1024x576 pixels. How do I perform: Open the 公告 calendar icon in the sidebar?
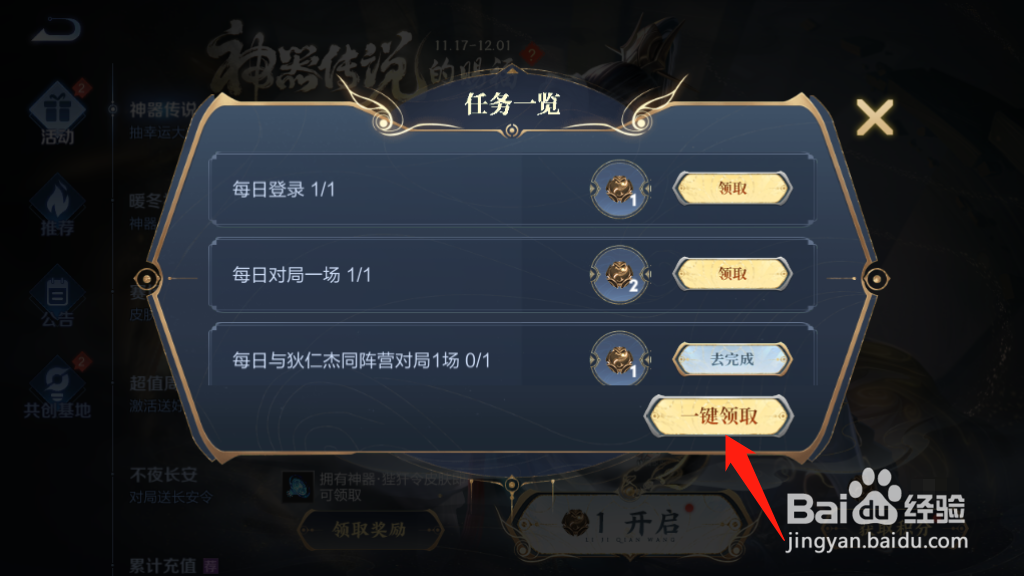(57, 295)
